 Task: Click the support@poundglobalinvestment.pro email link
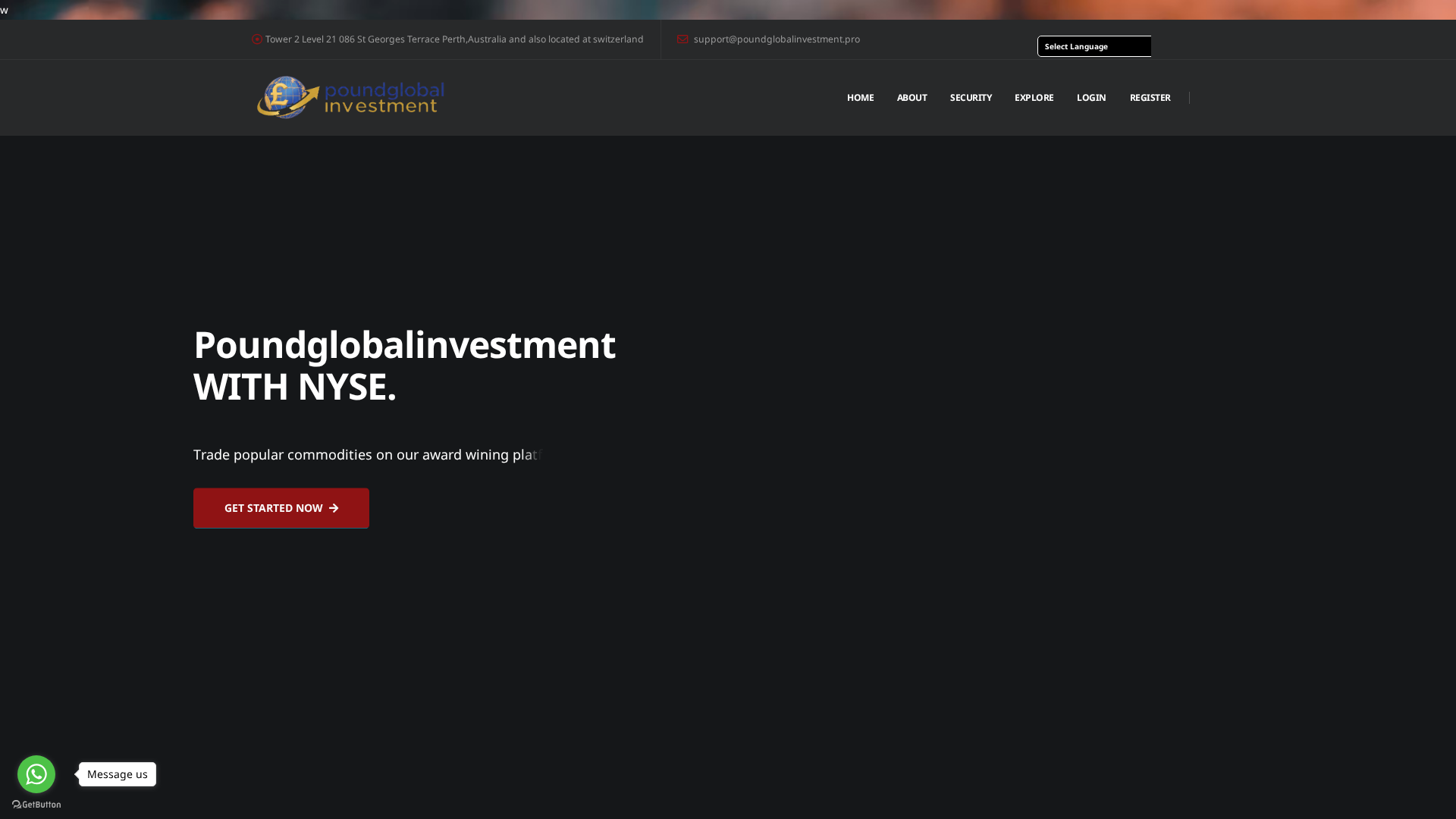pos(777,39)
